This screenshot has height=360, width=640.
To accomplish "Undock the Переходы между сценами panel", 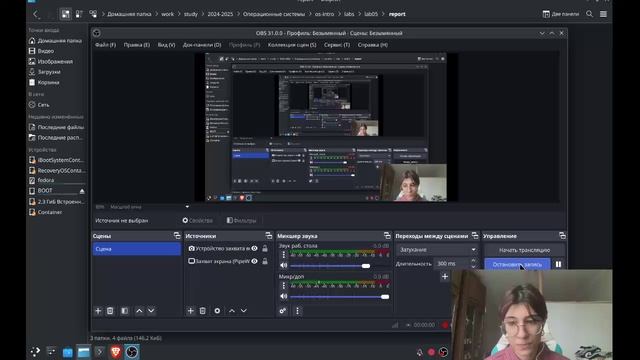I will point(475,236).
